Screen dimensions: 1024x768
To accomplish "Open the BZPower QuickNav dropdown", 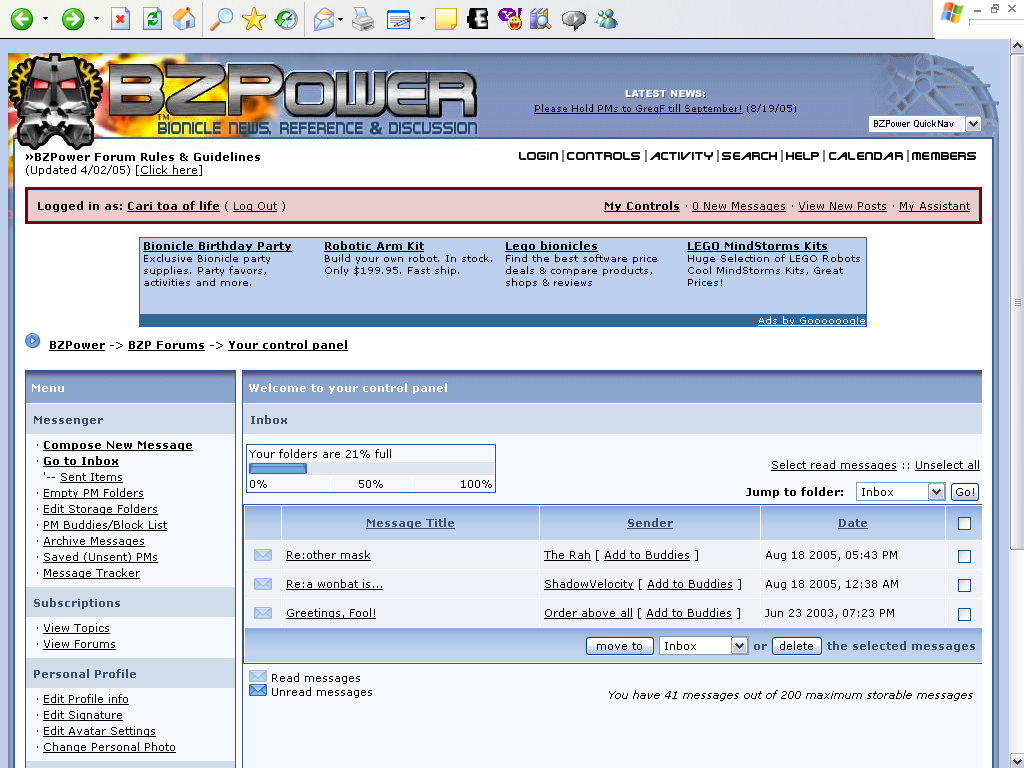I will tap(925, 124).
